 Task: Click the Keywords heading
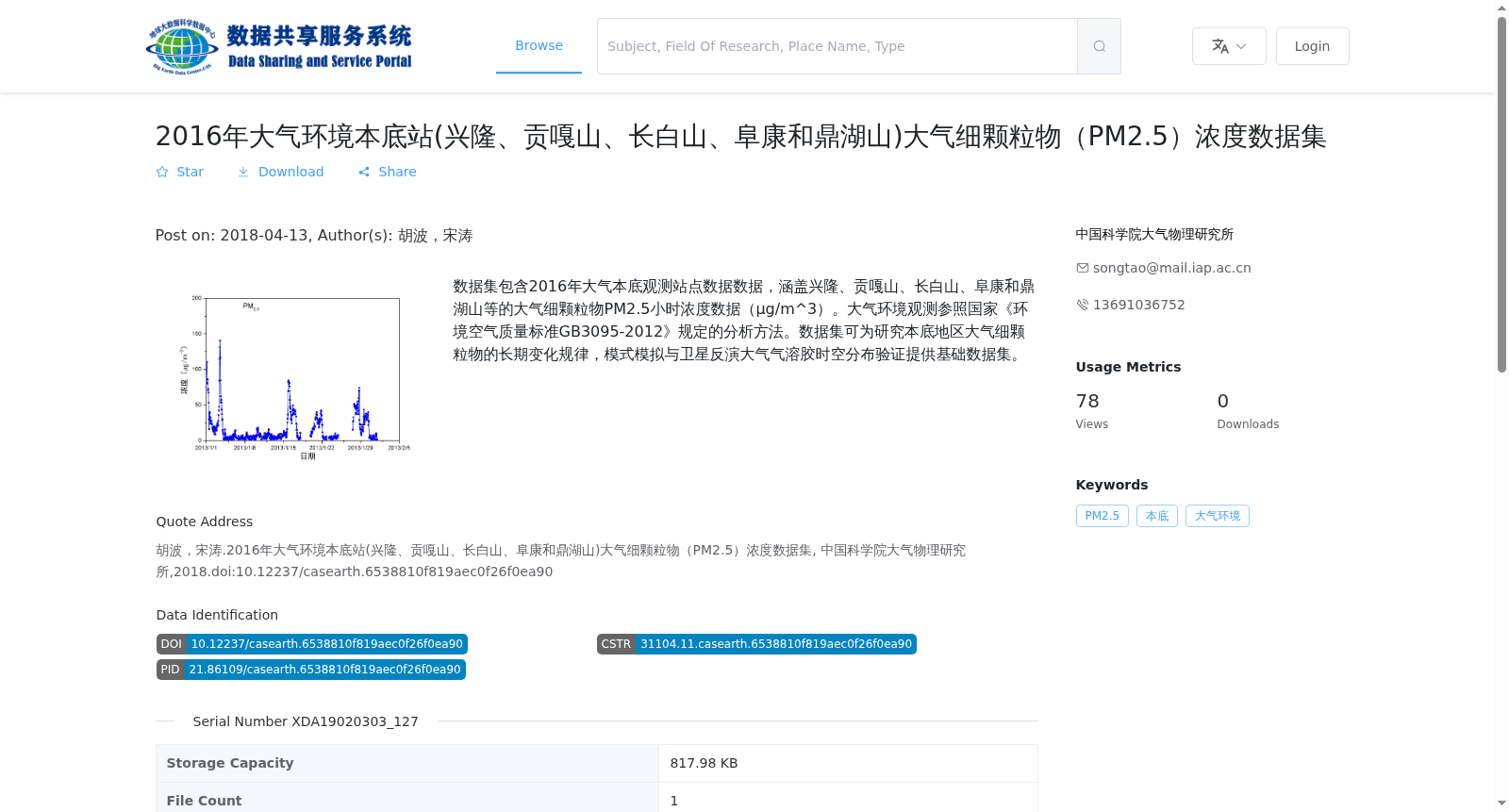[1112, 485]
